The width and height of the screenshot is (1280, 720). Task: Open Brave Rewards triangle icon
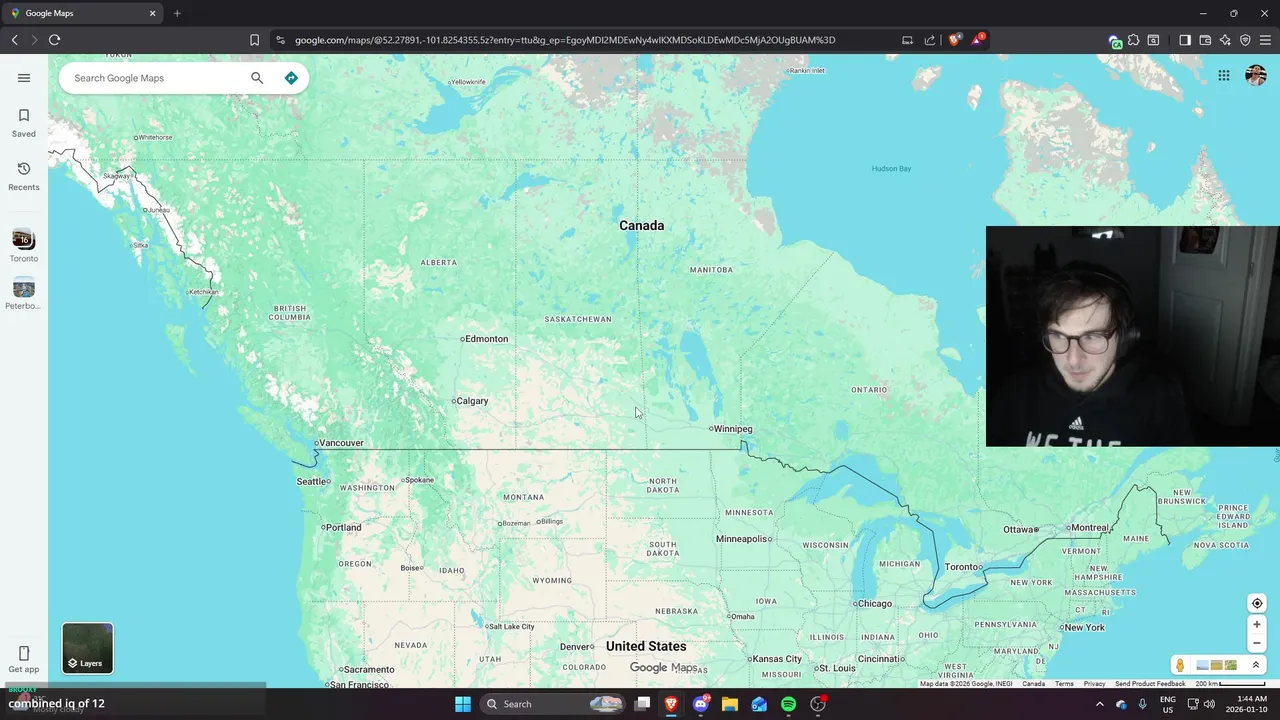pos(978,40)
